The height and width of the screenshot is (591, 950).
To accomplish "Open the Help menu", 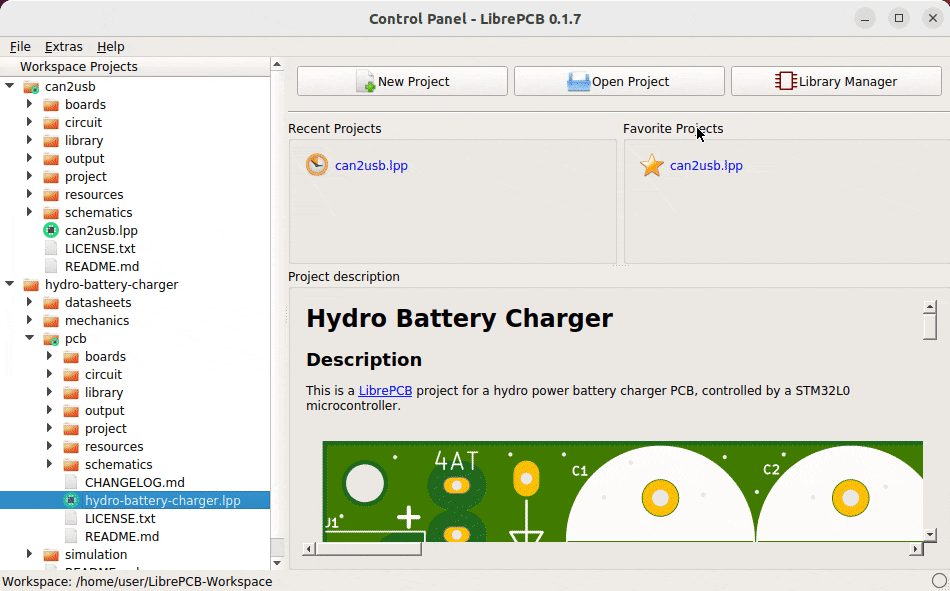I will [111, 47].
